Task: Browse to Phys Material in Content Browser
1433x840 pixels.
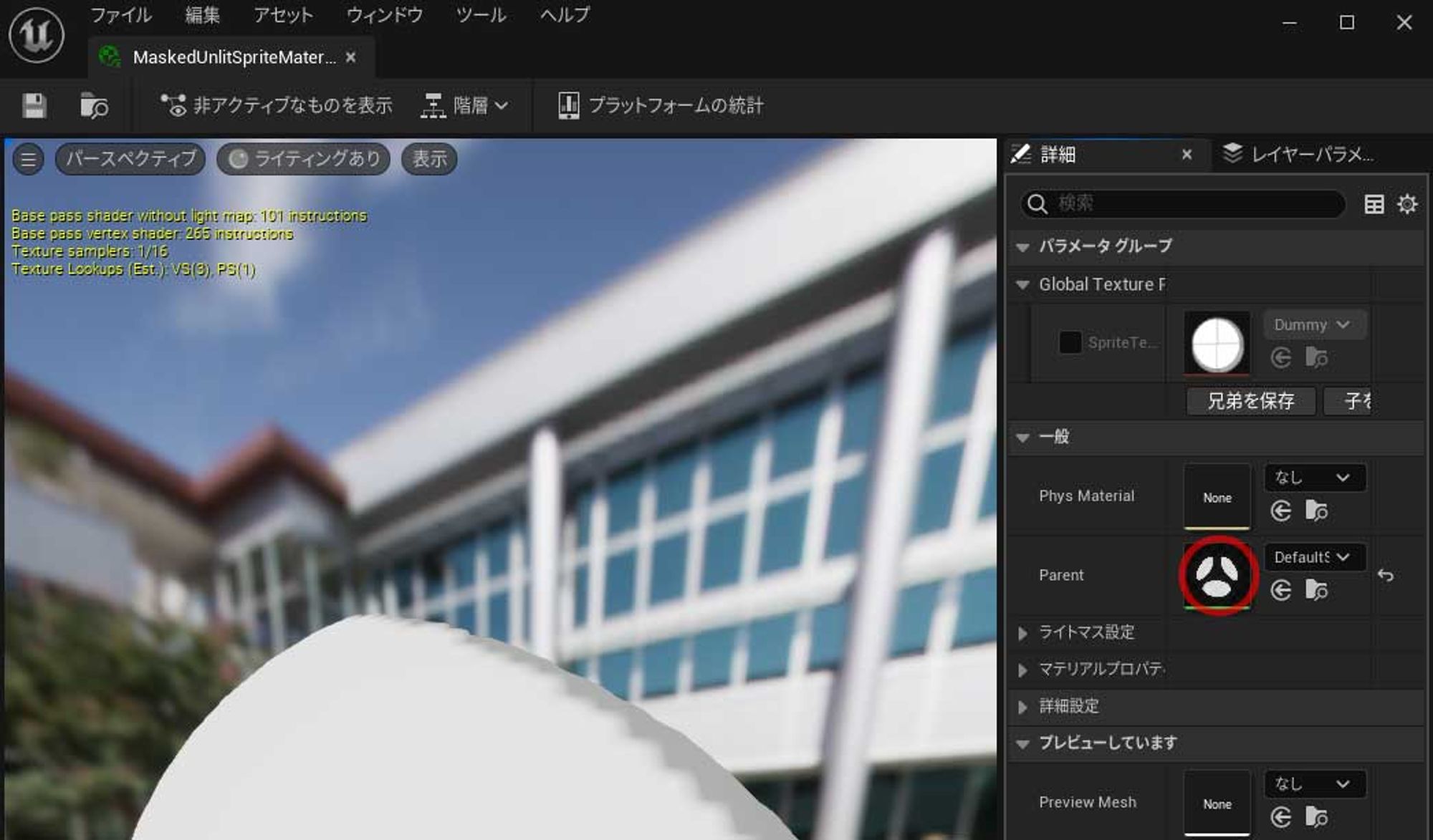Action: click(1317, 511)
